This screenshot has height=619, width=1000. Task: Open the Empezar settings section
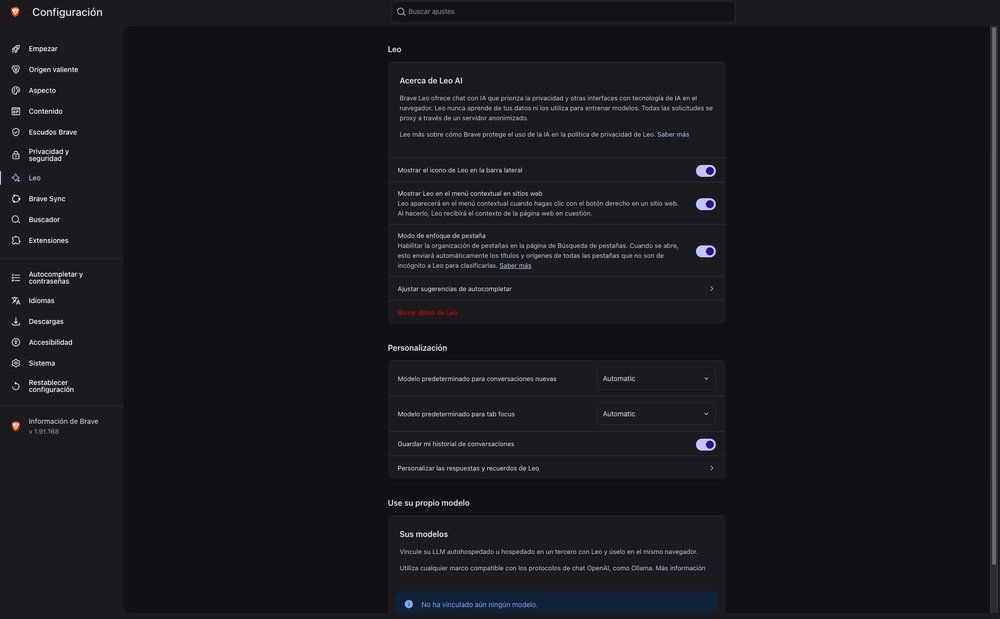coord(43,49)
